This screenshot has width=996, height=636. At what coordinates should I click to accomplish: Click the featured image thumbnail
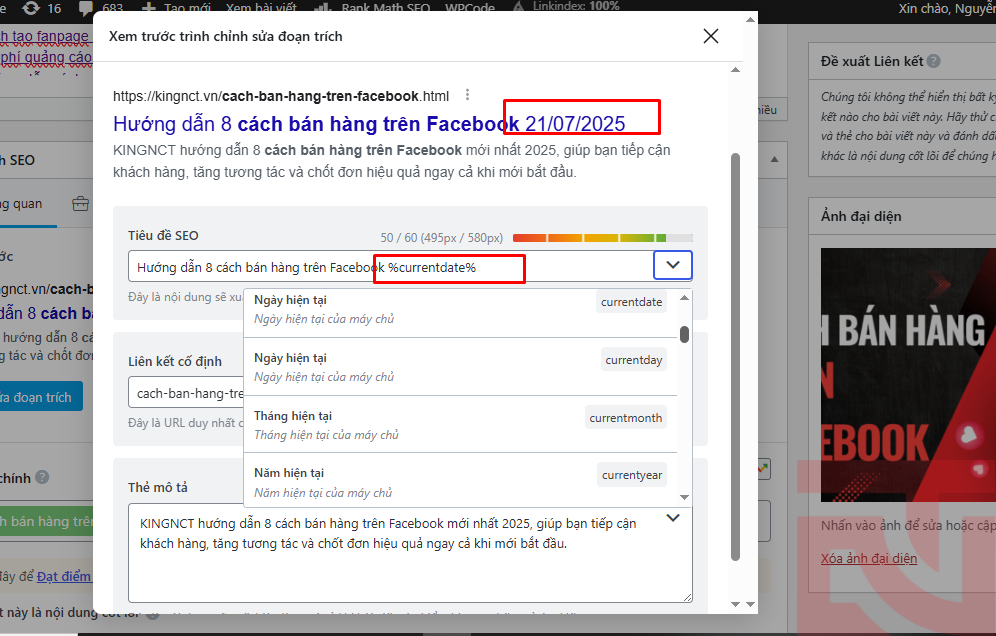pyautogui.click(x=908, y=375)
